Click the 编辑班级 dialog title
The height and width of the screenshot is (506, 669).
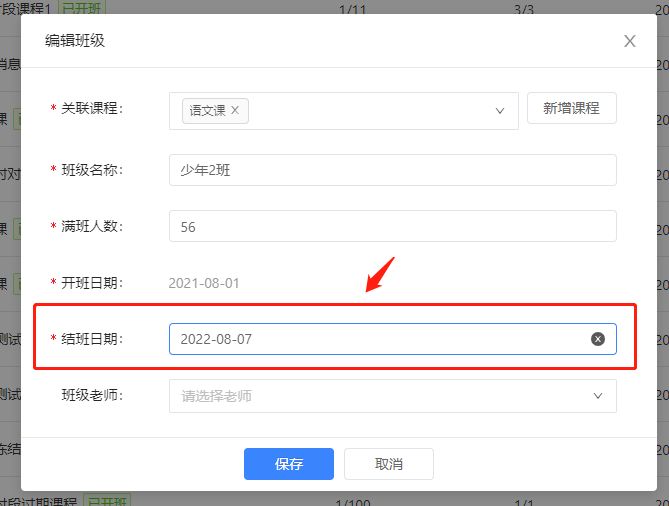(x=75, y=41)
